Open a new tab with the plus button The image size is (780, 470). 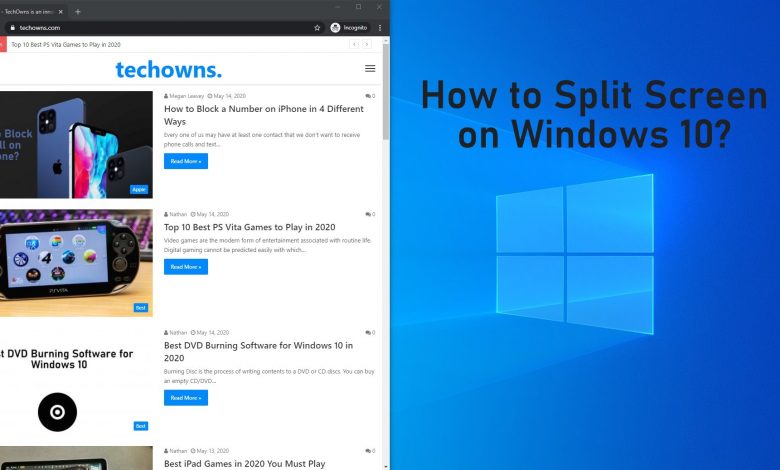click(78, 11)
